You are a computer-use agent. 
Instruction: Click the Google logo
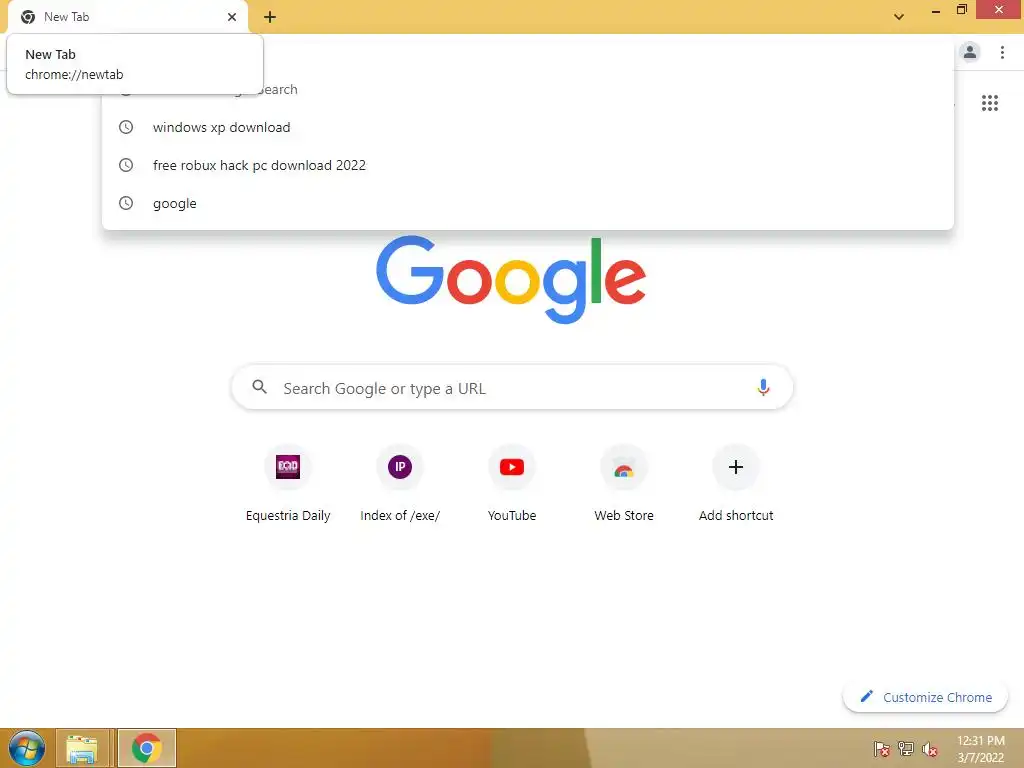pyautogui.click(x=511, y=280)
